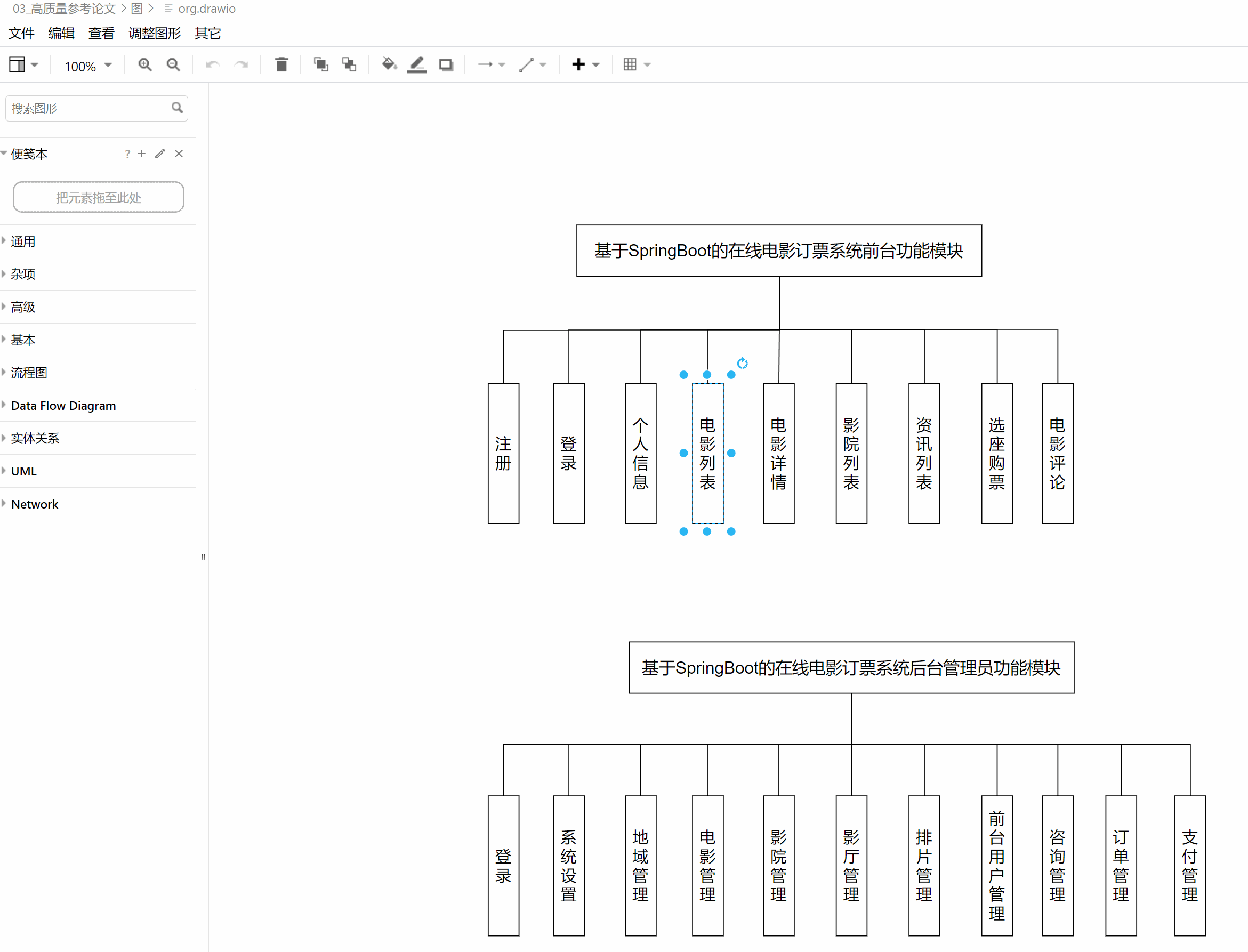Click the To Front icon

click(x=321, y=64)
